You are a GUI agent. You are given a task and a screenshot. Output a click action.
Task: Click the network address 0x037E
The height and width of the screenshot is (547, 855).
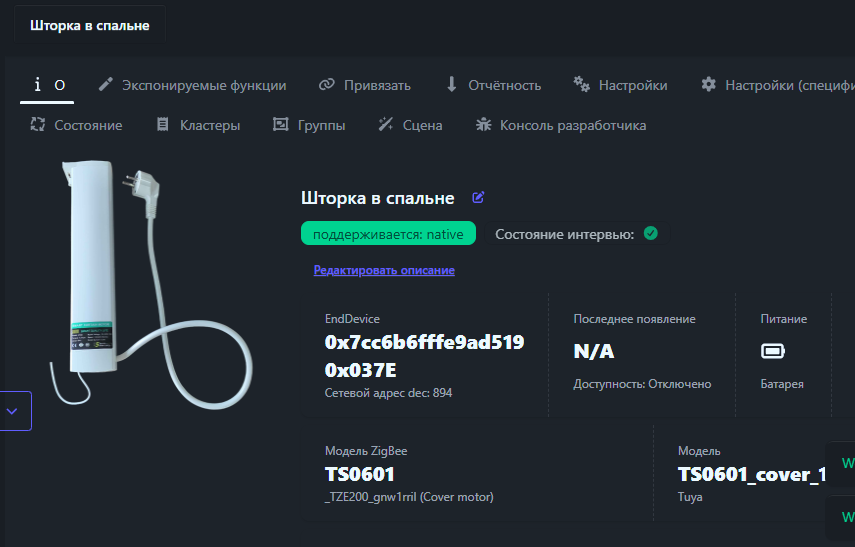pos(360,371)
